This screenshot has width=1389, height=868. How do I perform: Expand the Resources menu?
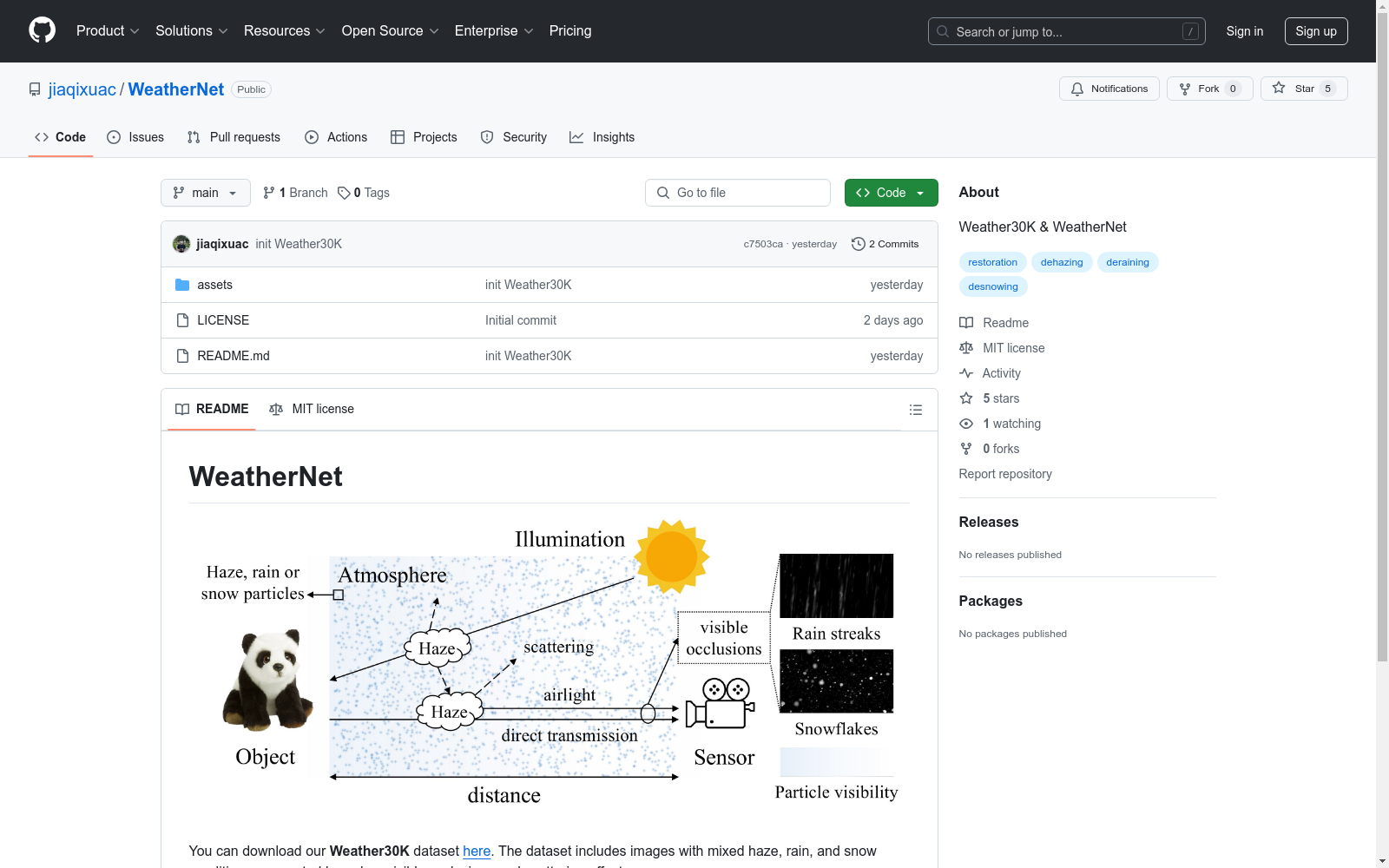coord(285,31)
